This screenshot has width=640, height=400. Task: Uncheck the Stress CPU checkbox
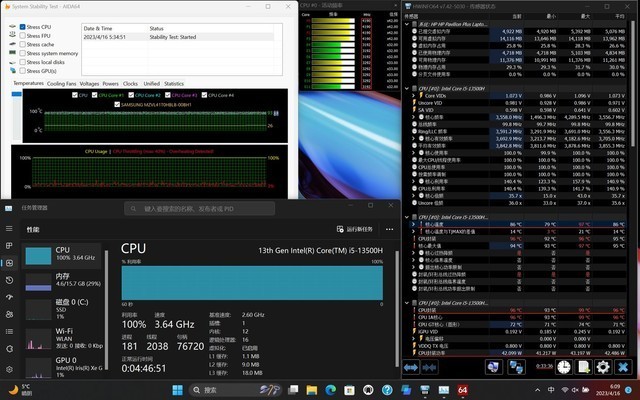24,27
